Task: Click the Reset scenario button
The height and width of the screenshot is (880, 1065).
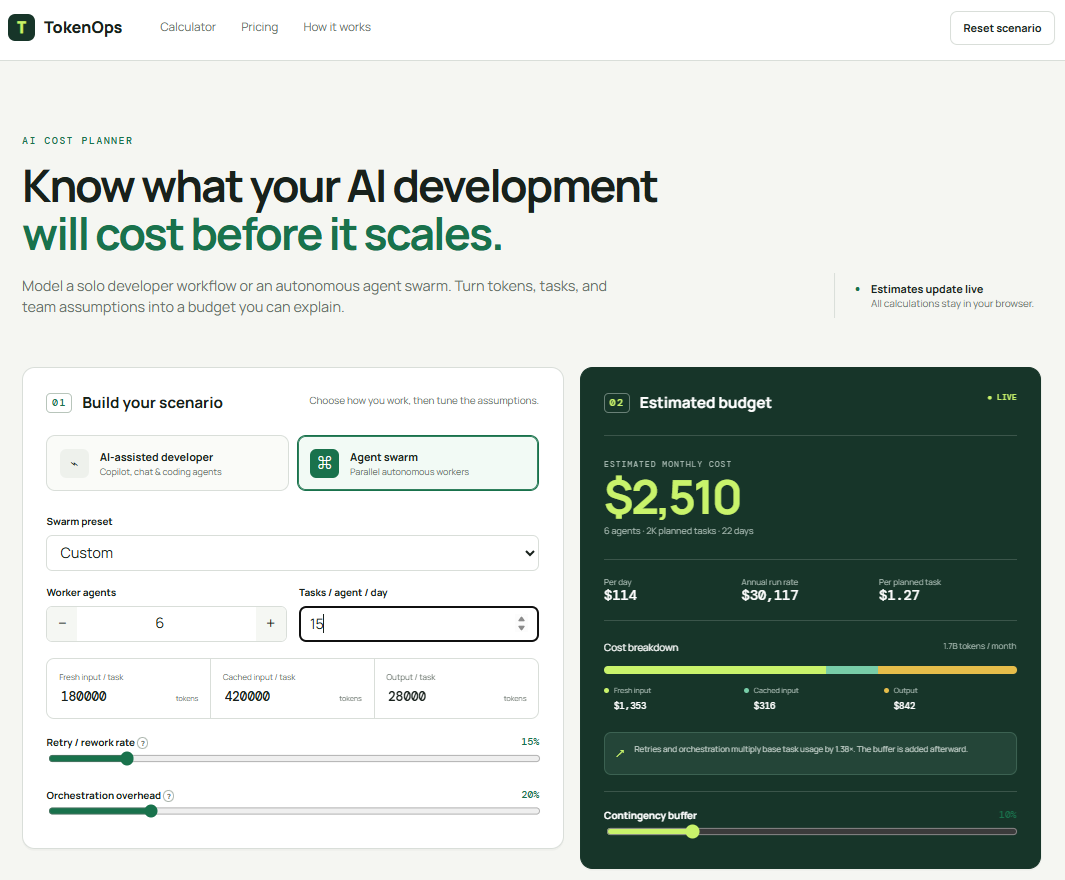Action: pyautogui.click(x=1002, y=28)
